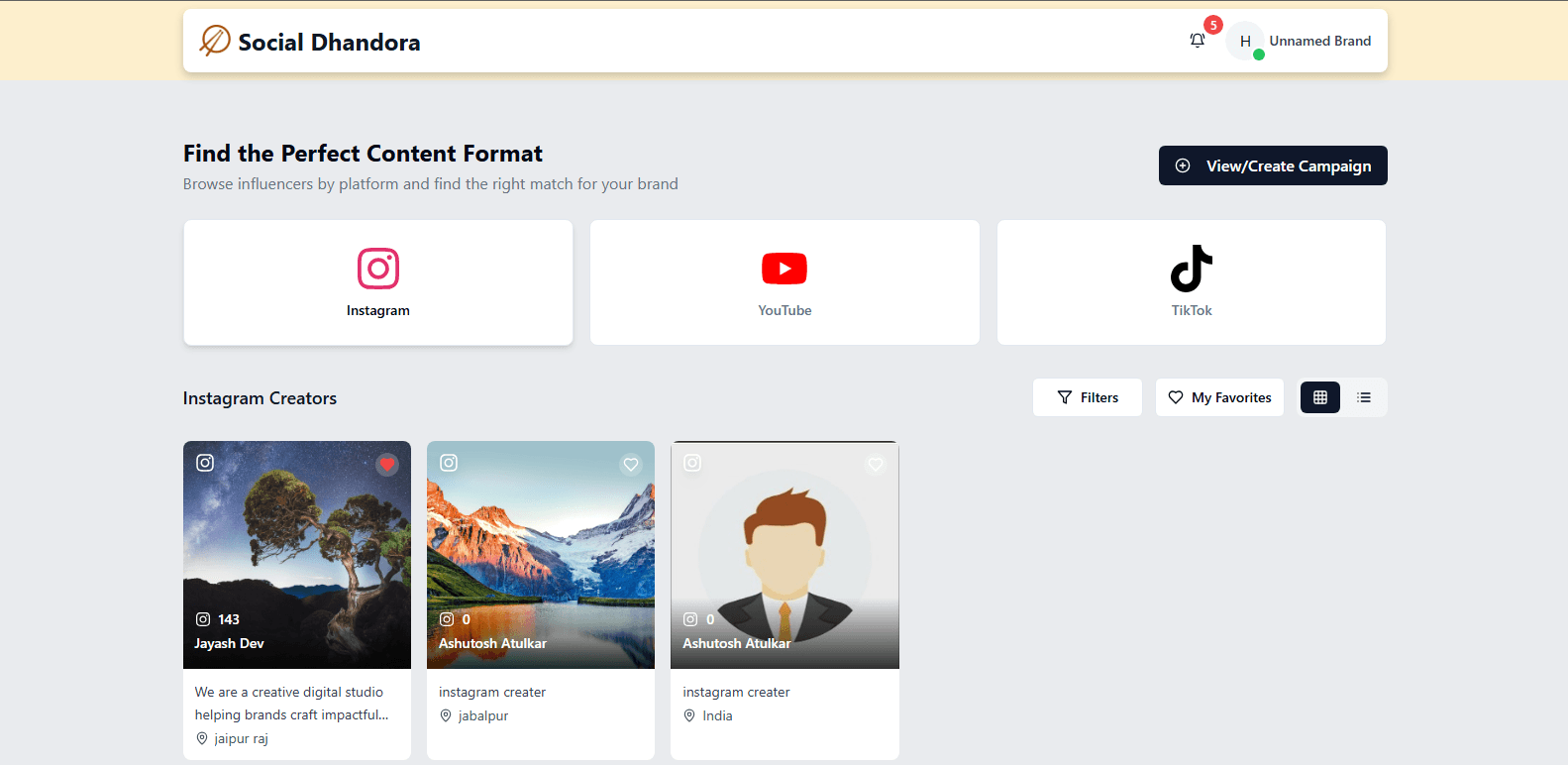Switch to grid view layout
Viewport: 1568px width, 765px height.
click(1319, 397)
